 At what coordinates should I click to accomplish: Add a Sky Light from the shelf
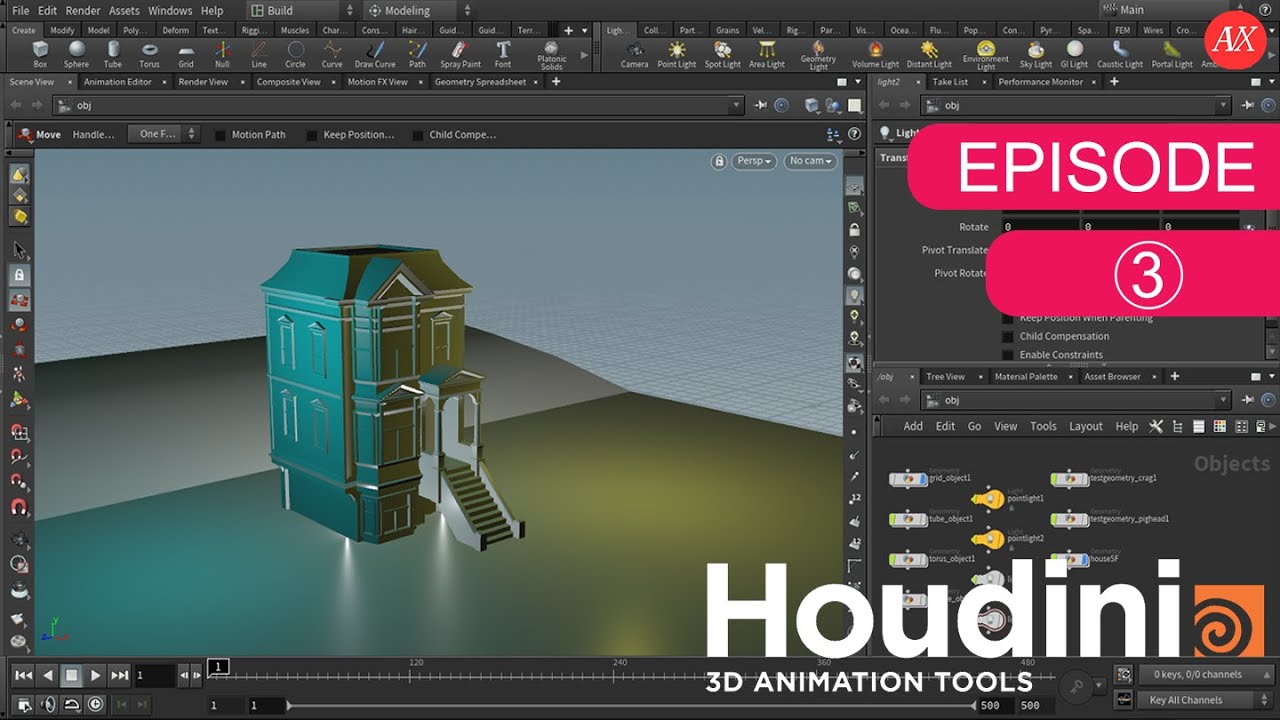(x=1036, y=54)
